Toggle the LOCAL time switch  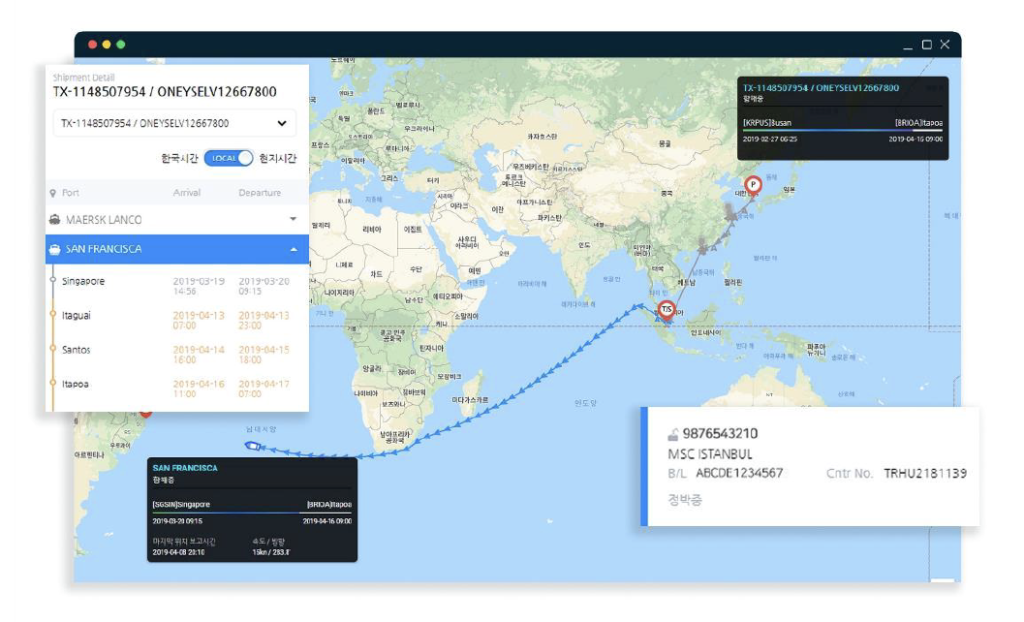click(x=228, y=158)
